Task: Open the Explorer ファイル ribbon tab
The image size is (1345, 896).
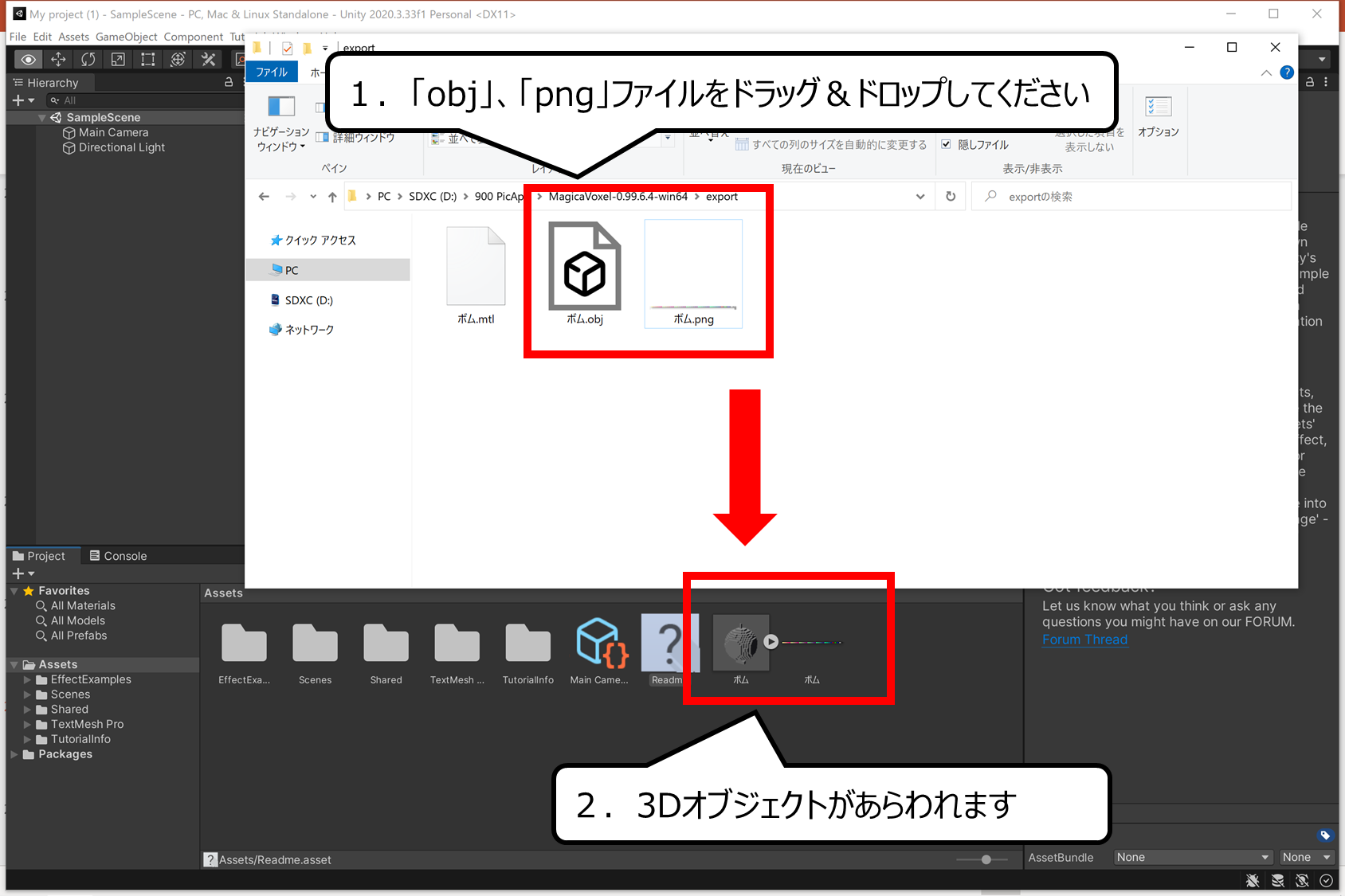Action: (272, 72)
